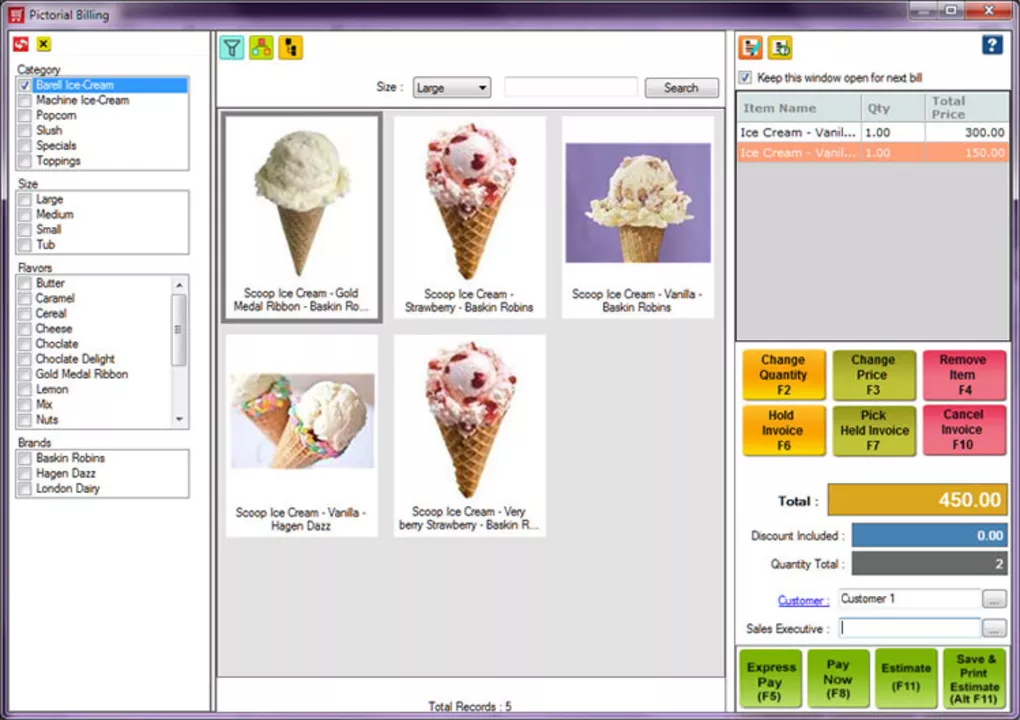This screenshot has height=720, width=1020.
Task: Follow the Customer link
Action: [803, 600]
